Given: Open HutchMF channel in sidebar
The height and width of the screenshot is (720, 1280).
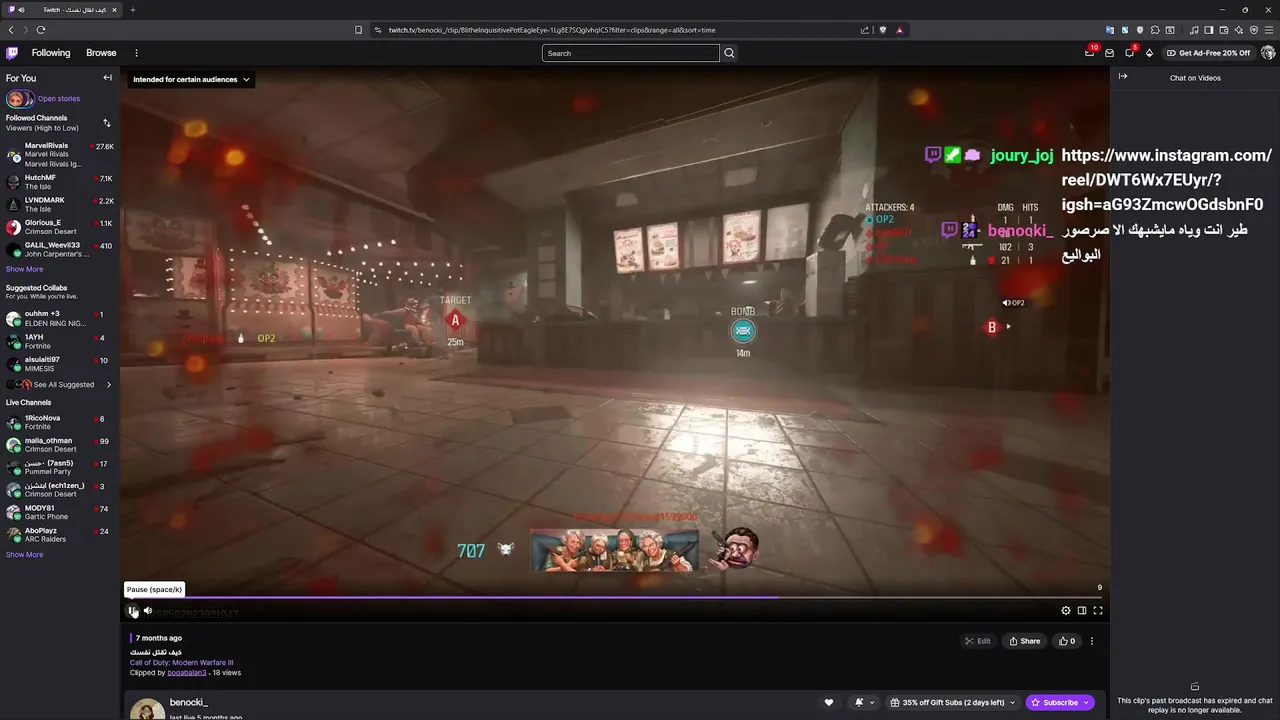Looking at the screenshot, I should [x=60, y=182].
